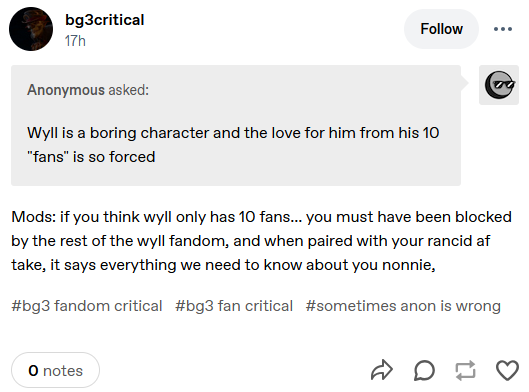Open the bg3critical blog name link
This screenshot has height=392, width=529.
(105, 20)
